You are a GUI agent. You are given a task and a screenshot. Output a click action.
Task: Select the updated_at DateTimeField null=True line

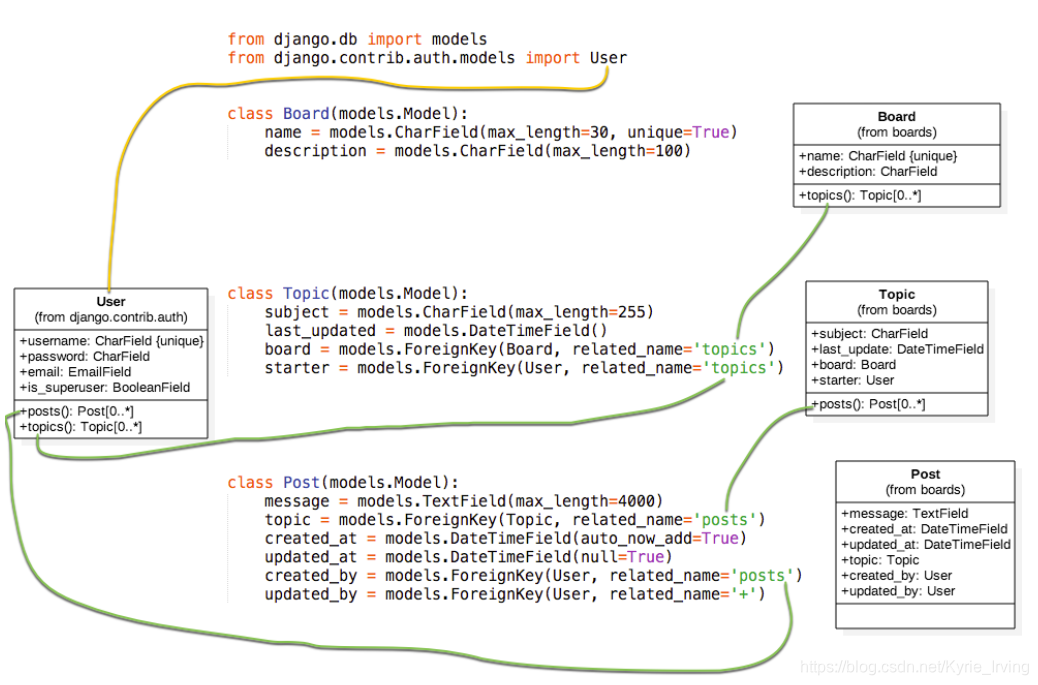pyautogui.click(x=468, y=557)
